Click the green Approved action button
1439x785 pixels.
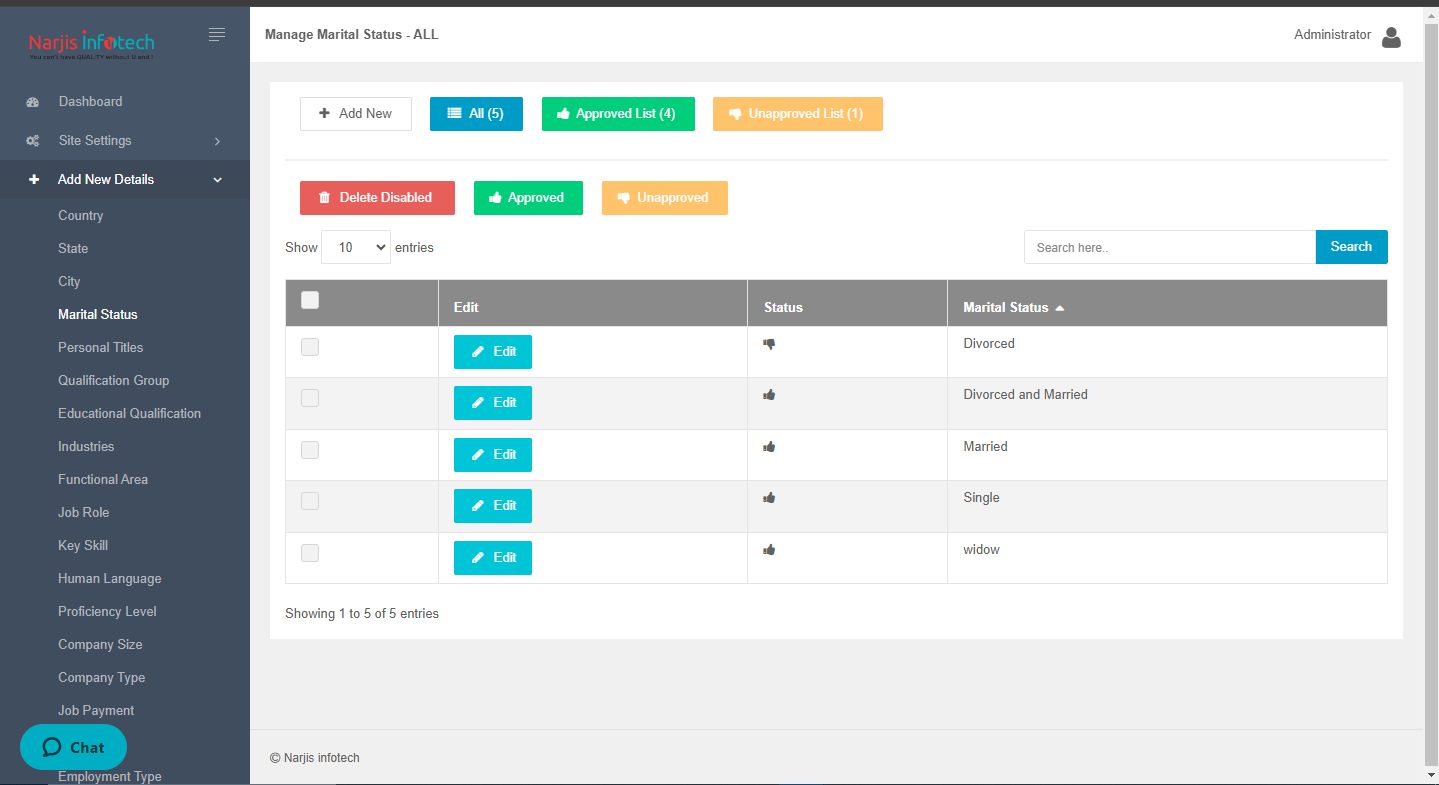coord(528,198)
